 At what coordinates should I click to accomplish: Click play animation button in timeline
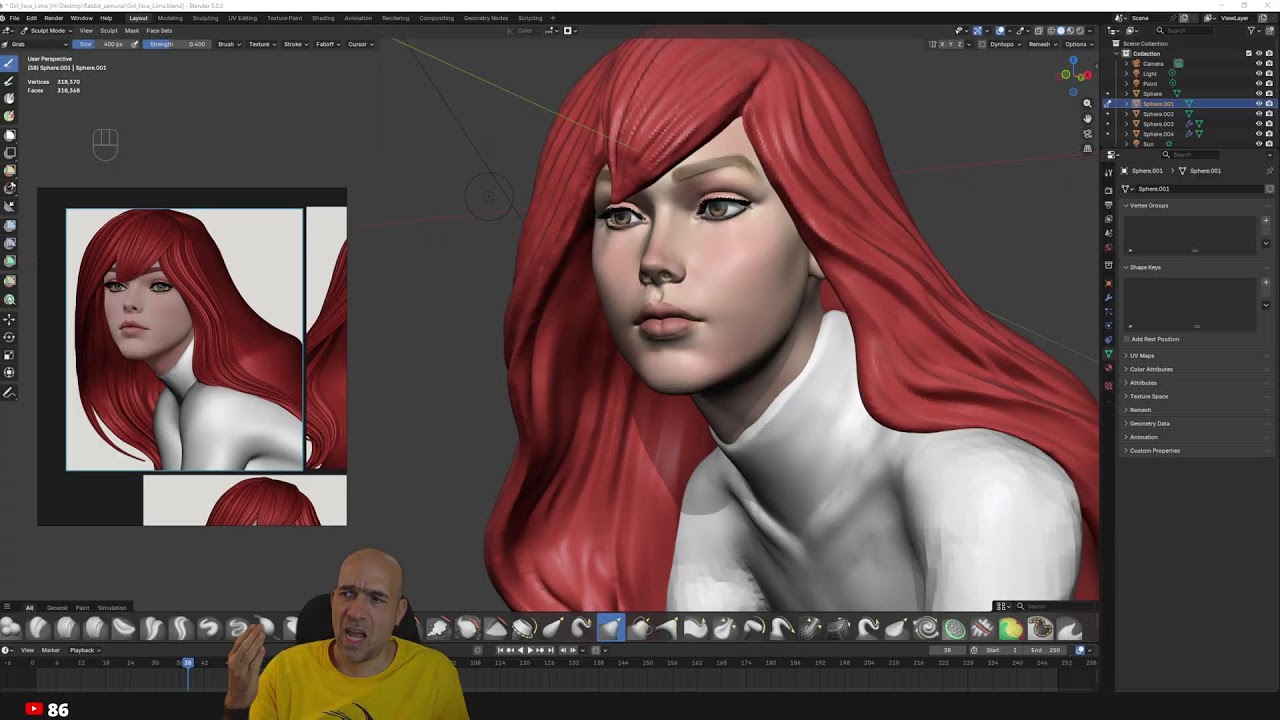(530, 650)
